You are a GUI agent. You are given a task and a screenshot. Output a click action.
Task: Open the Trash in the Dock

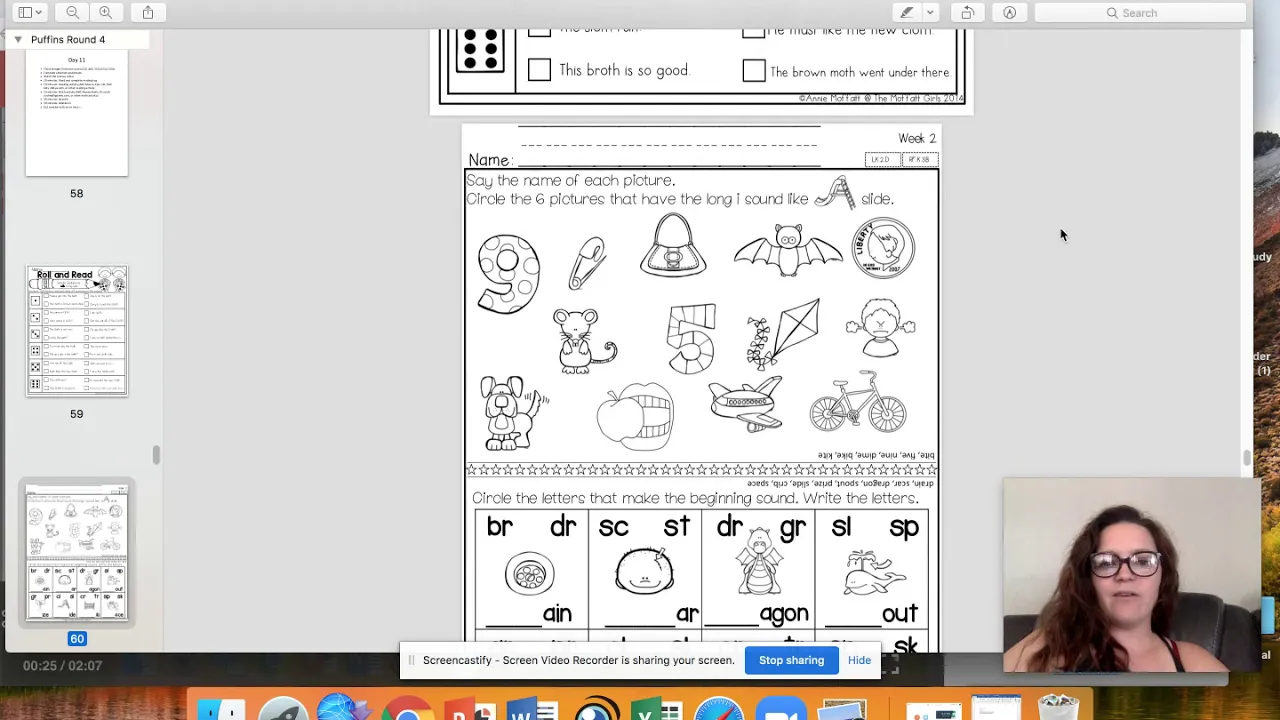(x=1058, y=708)
